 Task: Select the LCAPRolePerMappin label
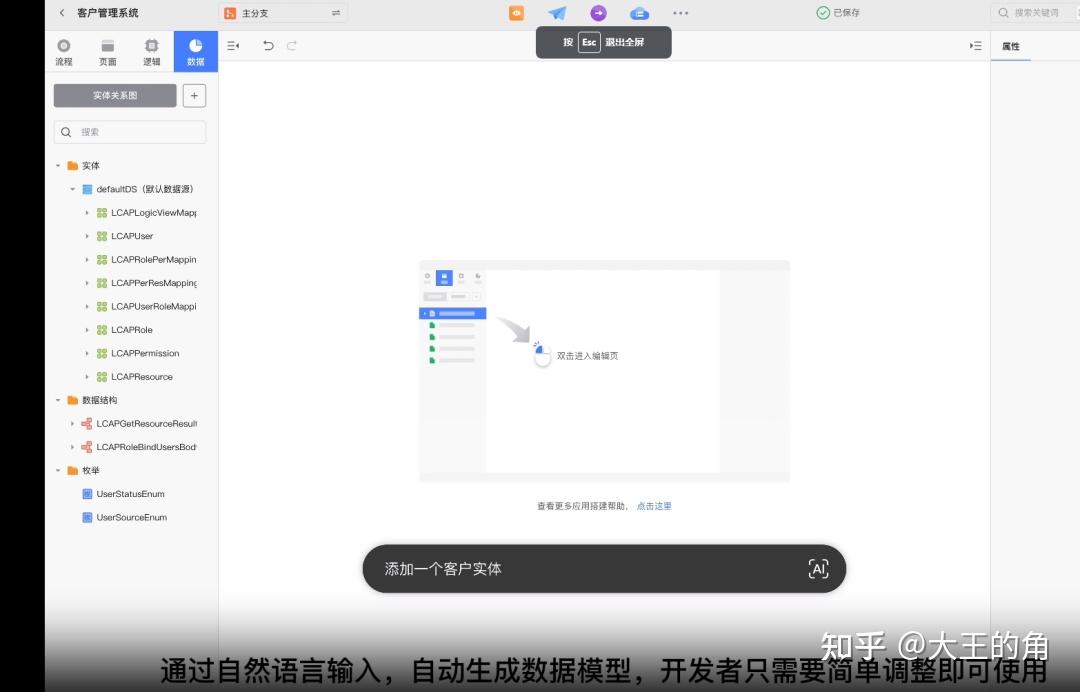click(x=154, y=260)
